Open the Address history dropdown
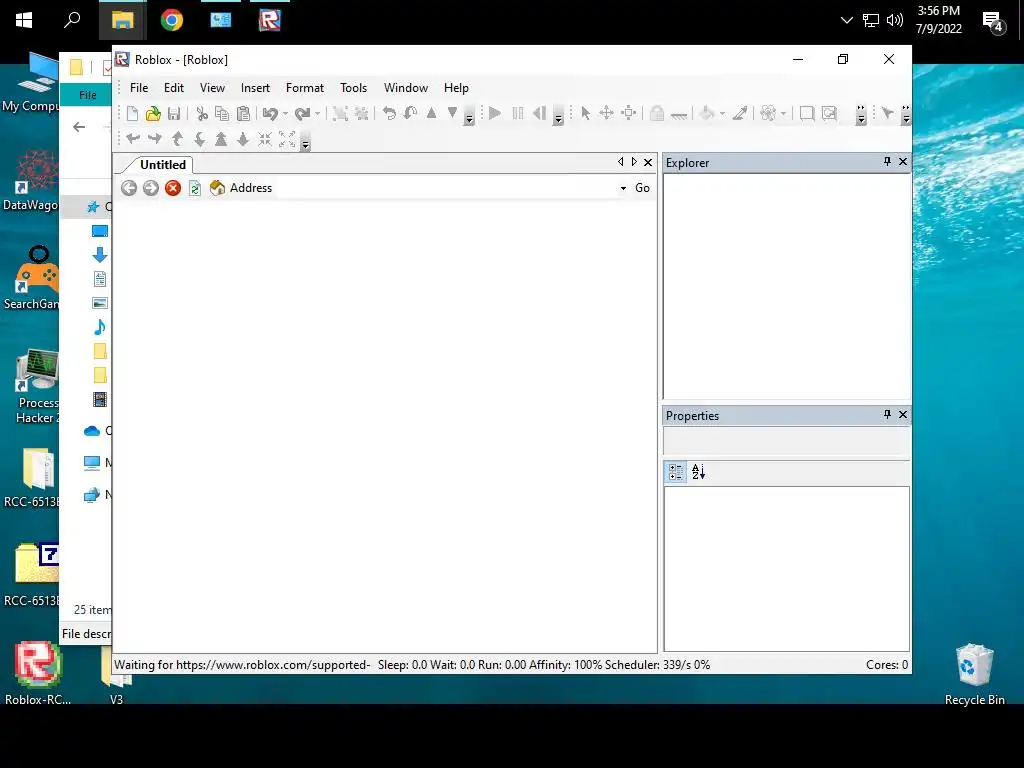 click(x=623, y=188)
